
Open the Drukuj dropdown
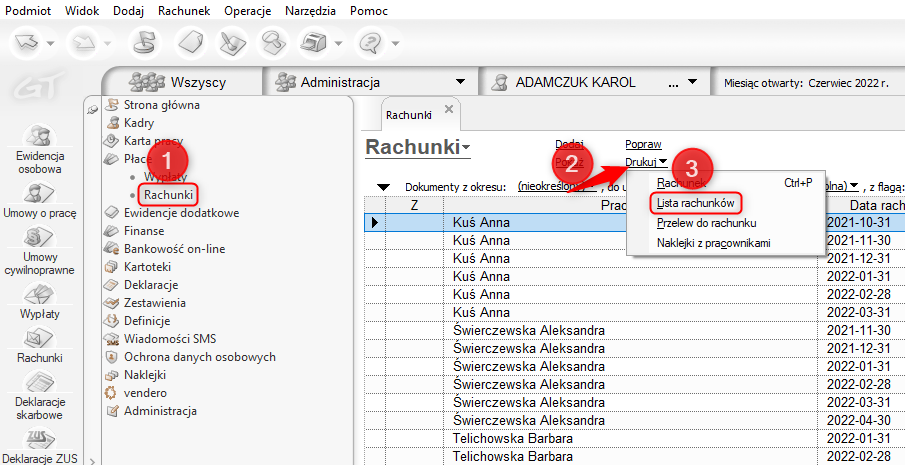pyautogui.click(x=646, y=162)
